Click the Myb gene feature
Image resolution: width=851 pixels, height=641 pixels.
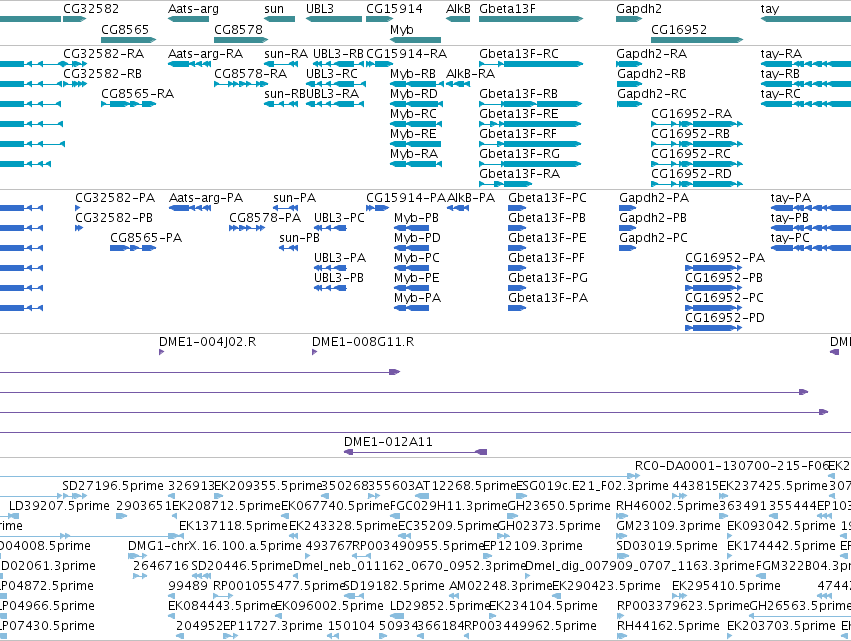416,40
